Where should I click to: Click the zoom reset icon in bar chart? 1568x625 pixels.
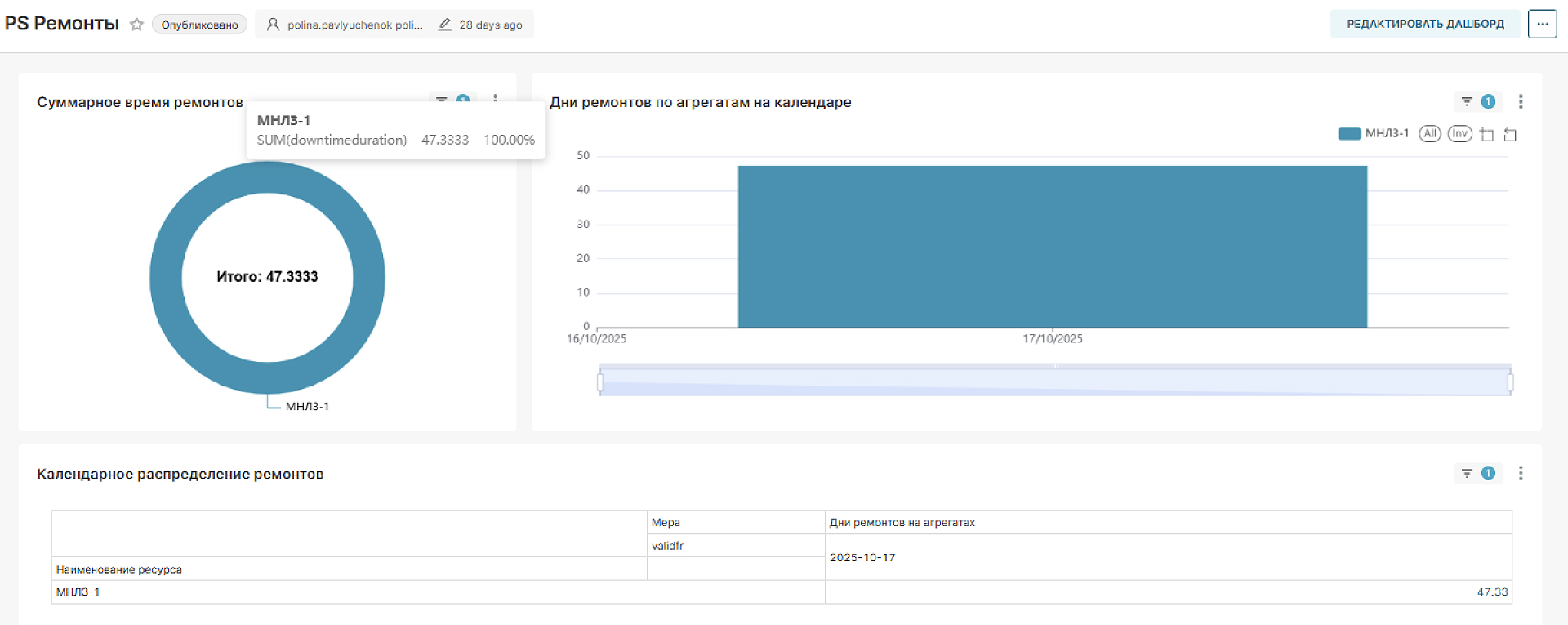(1510, 135)
